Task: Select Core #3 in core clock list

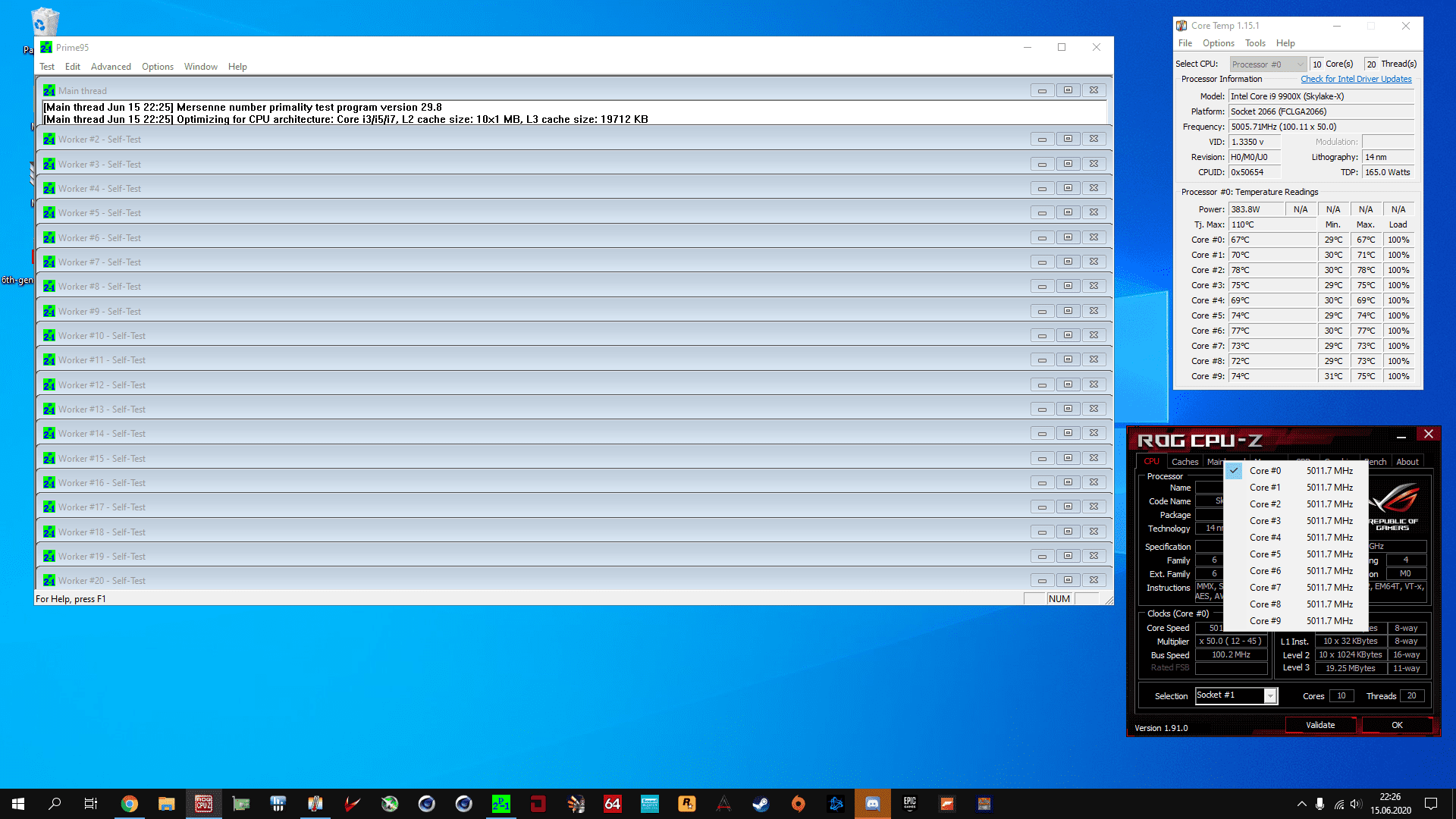Action: [1297, 521]
